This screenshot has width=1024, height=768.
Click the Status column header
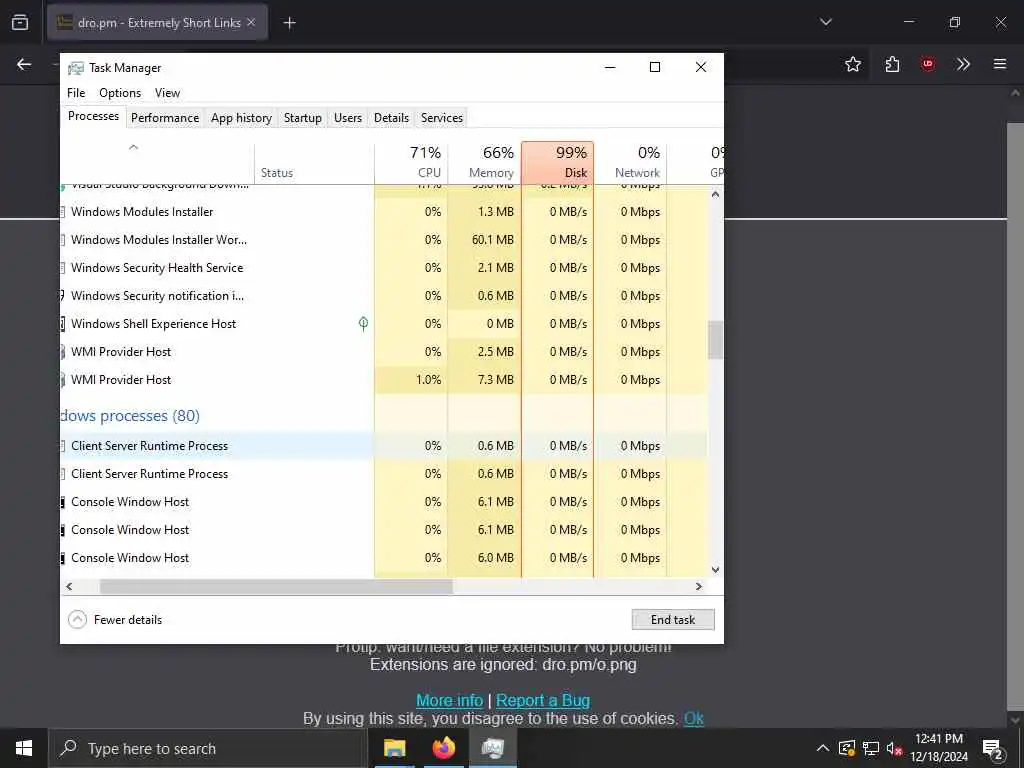point(314,162)
